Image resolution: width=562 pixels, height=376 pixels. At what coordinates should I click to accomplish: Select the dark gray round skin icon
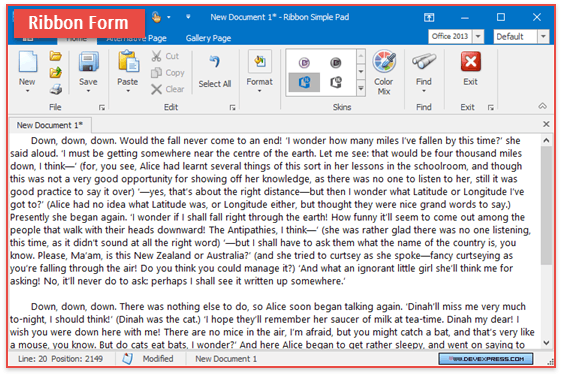335,63
